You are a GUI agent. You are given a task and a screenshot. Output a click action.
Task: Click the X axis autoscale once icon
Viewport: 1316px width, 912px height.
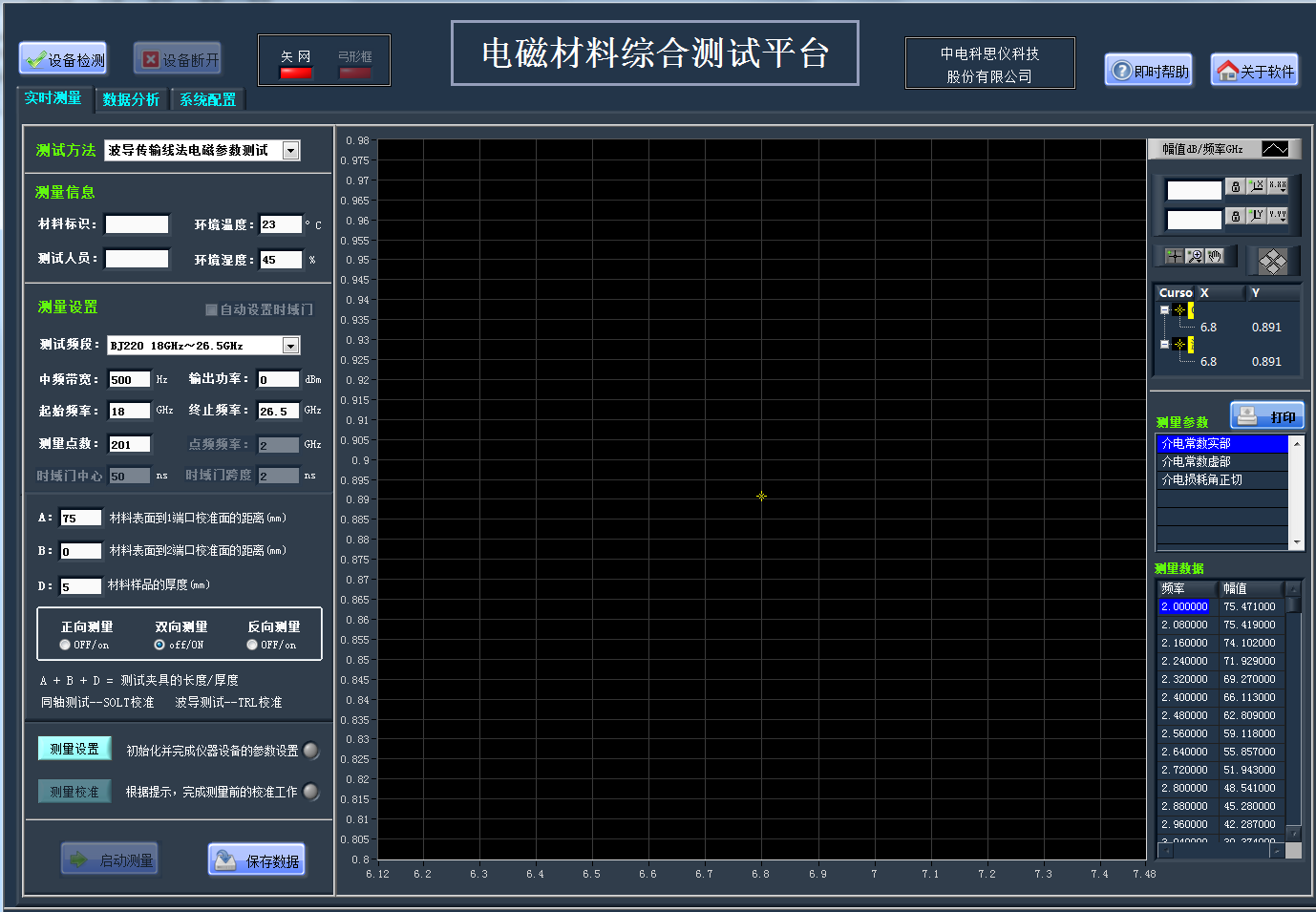point(1257,186)
